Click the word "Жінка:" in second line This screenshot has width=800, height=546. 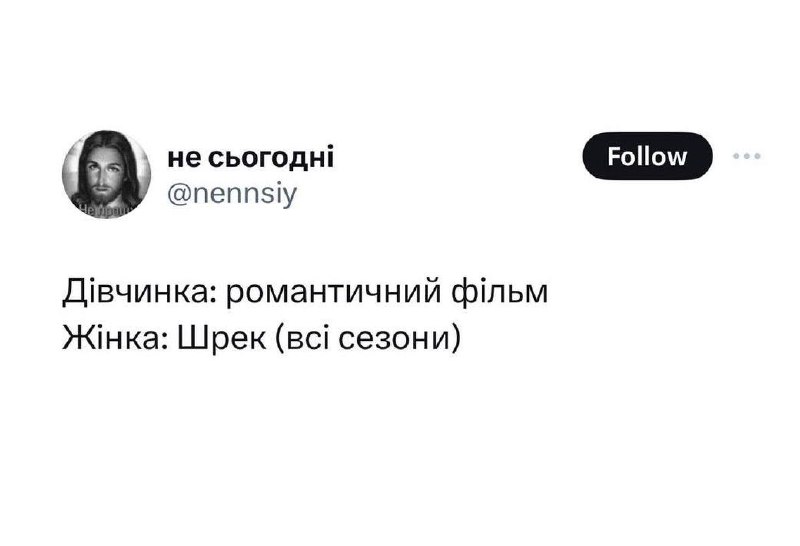(x=115, y=337)
